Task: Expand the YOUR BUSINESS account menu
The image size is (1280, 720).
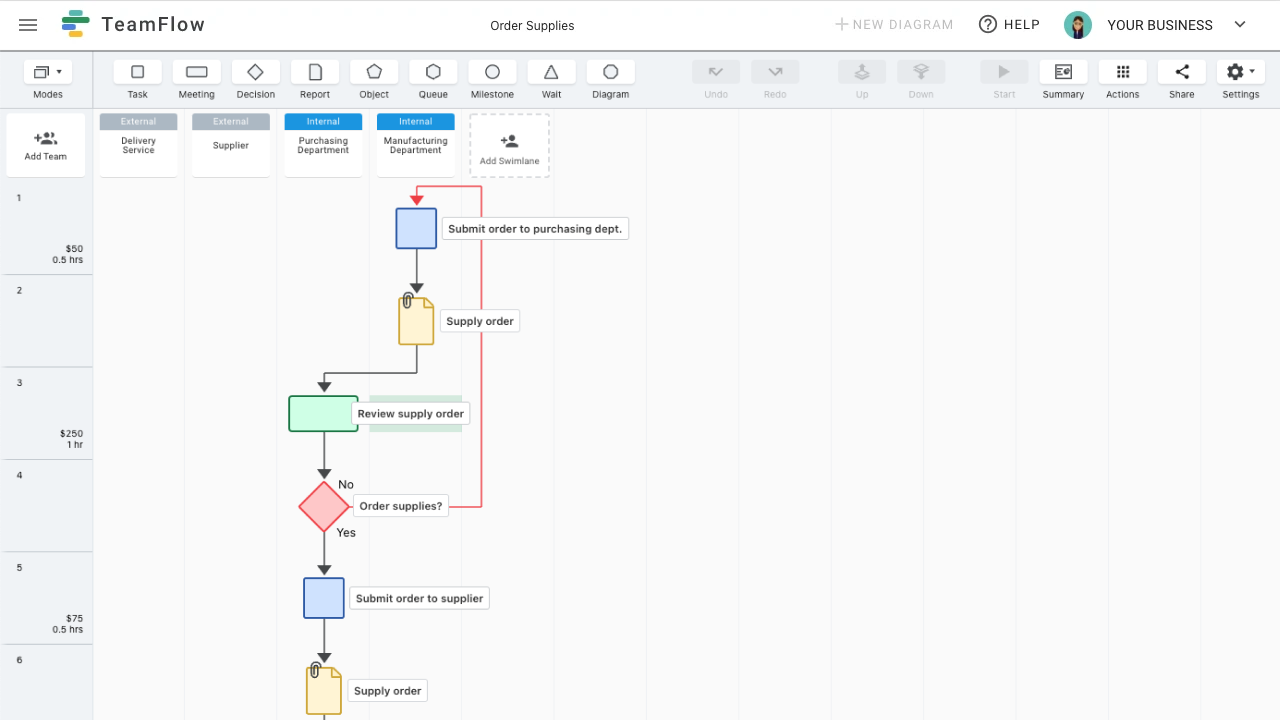Action: coord(1239,24)
